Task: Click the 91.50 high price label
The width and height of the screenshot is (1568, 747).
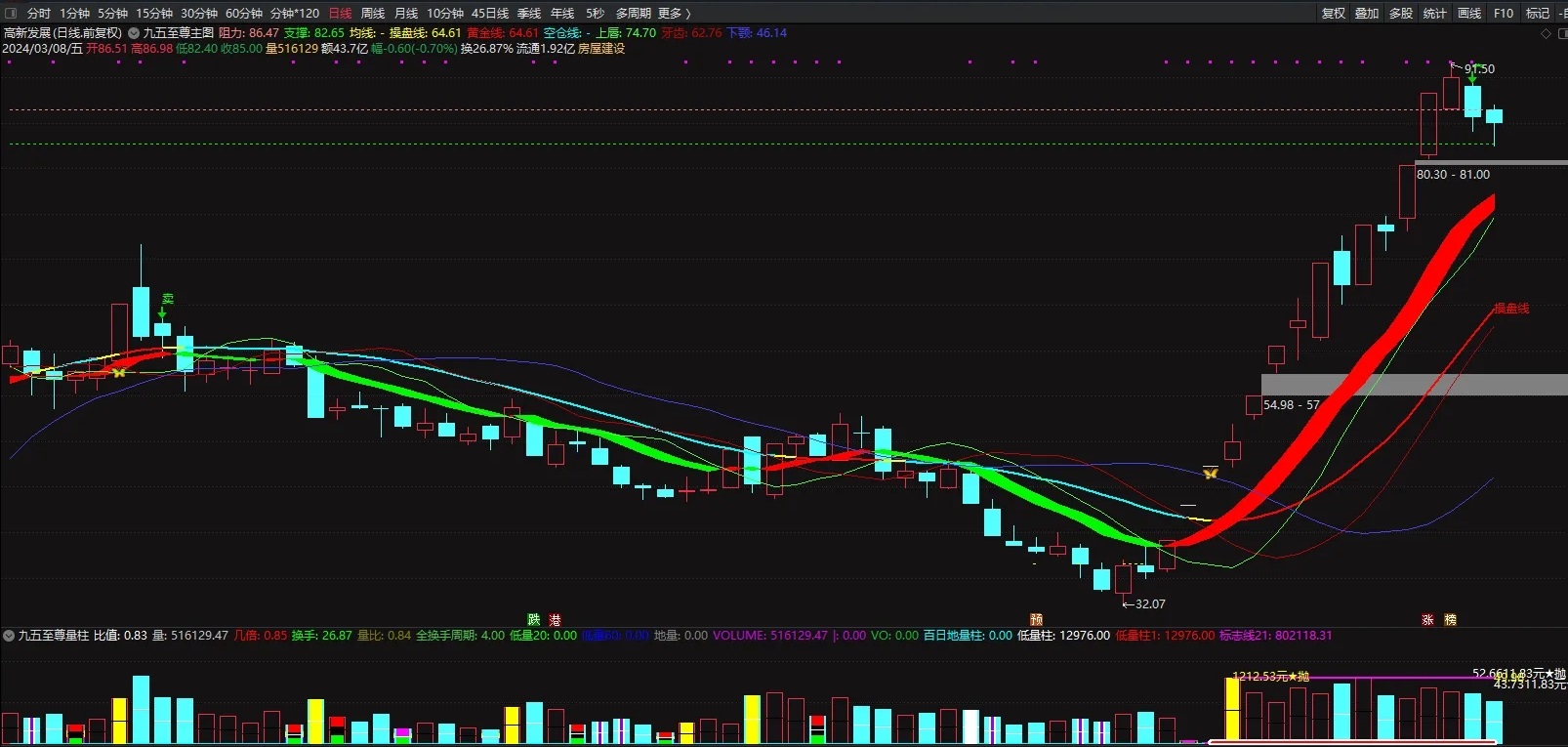Action: [1479, 69]
